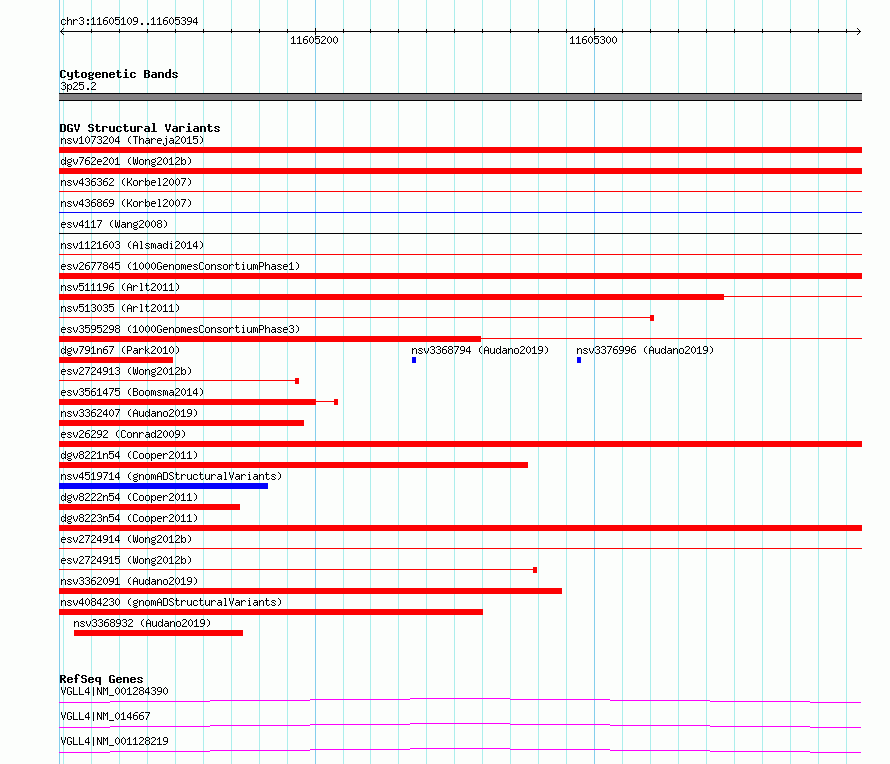This screenshot has height=764, width=890.
Task: Open nsv4519714 (gnomADStructuralVariants) label
Action: coord(171,476)
